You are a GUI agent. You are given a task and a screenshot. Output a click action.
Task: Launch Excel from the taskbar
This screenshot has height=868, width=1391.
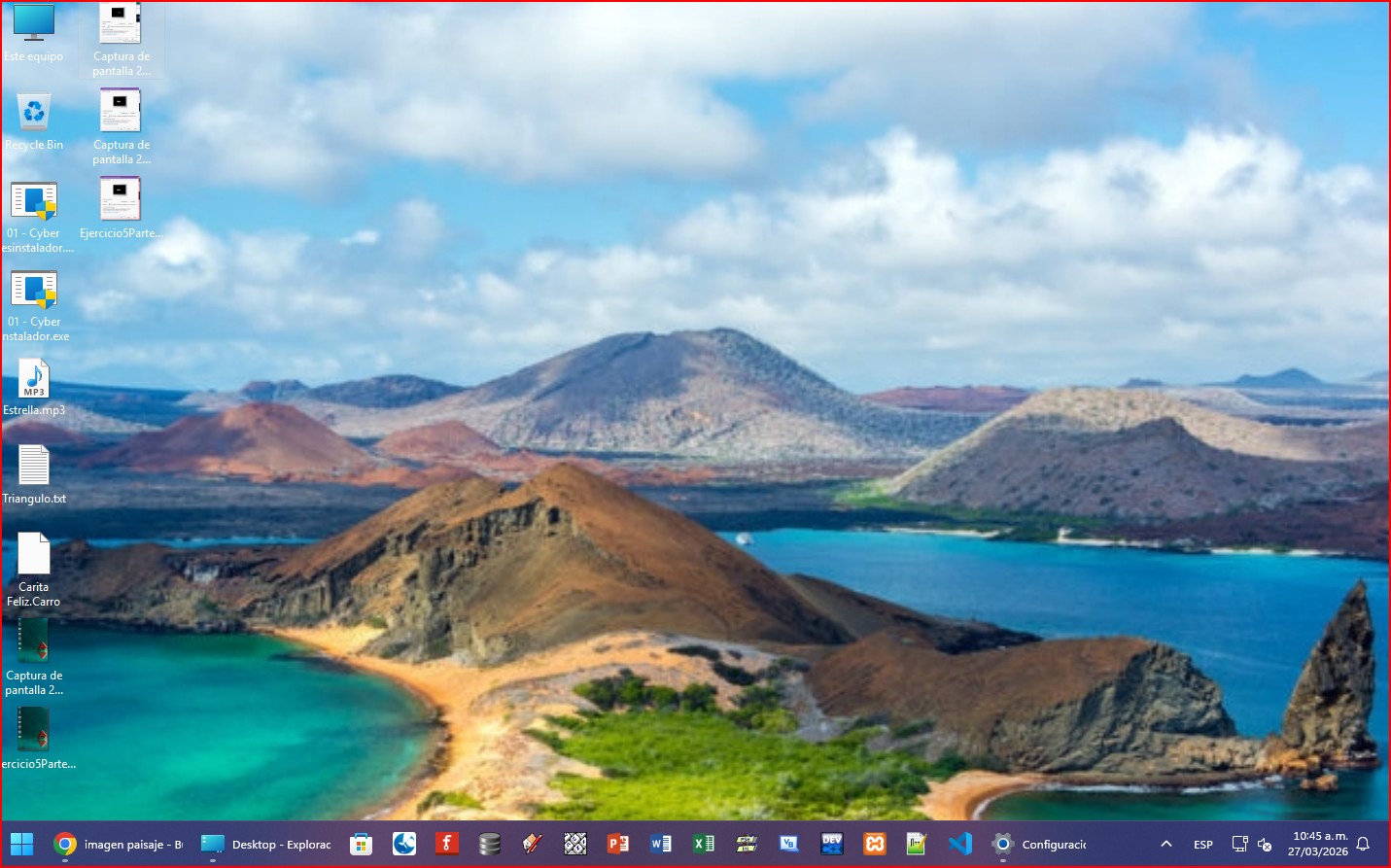[704, 844]
